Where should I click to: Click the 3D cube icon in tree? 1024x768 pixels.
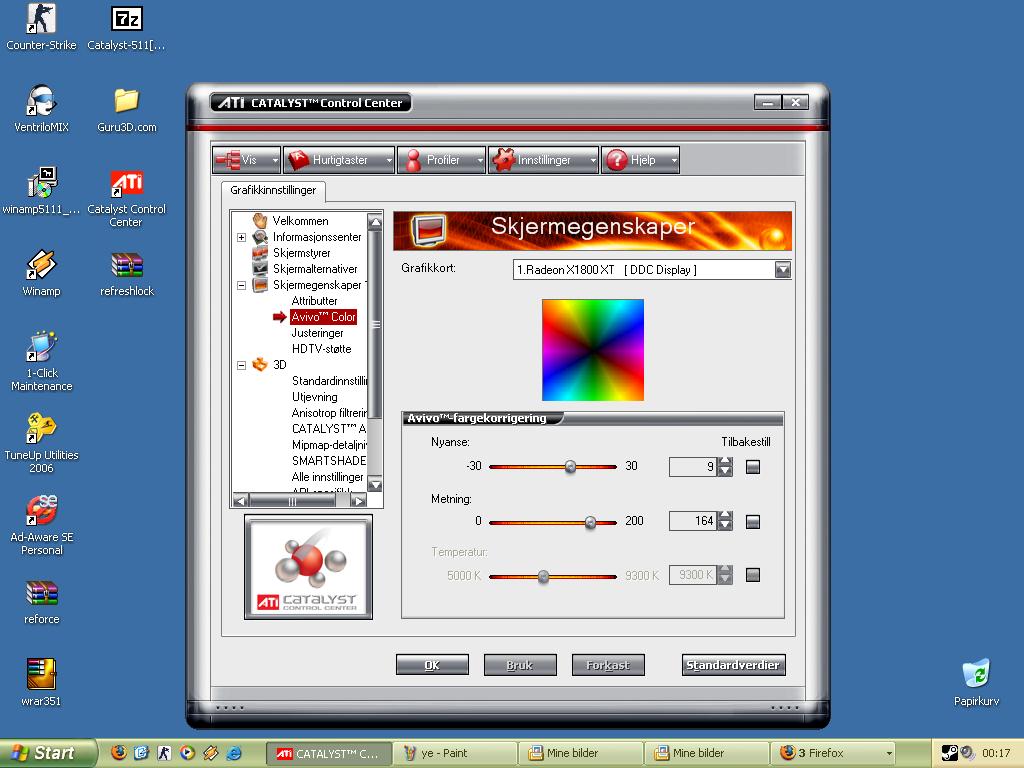(260, 364)
